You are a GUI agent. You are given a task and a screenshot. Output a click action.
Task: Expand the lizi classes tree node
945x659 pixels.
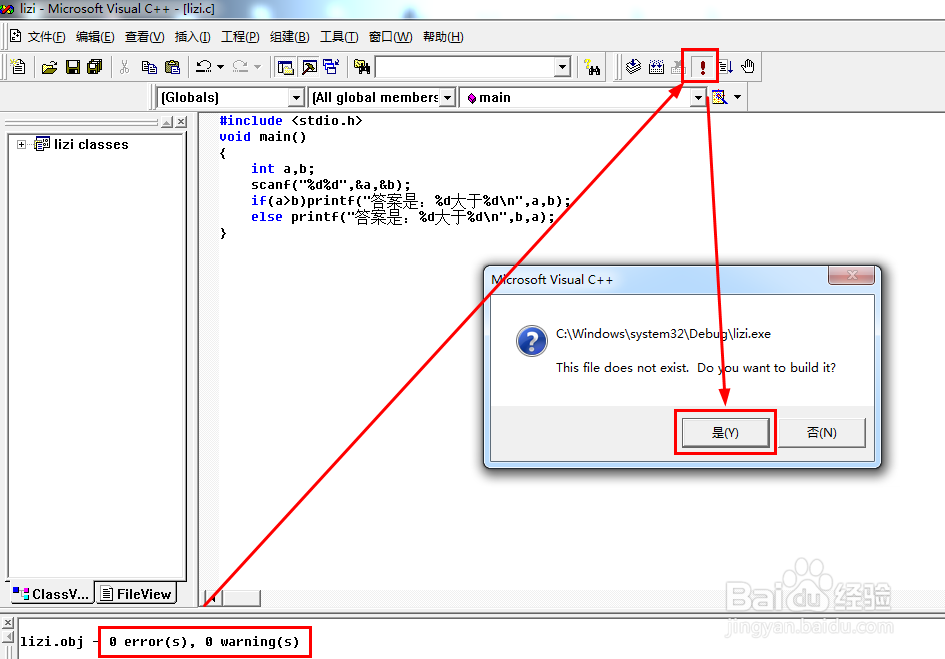click(22, 145)
